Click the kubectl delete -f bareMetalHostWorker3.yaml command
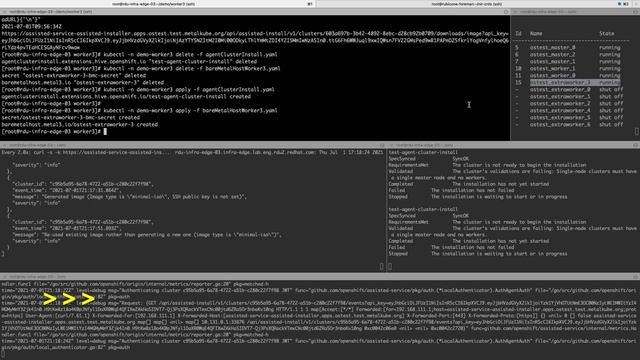The width and height of the screenshot is (640, 360). (x=191, y=68)
